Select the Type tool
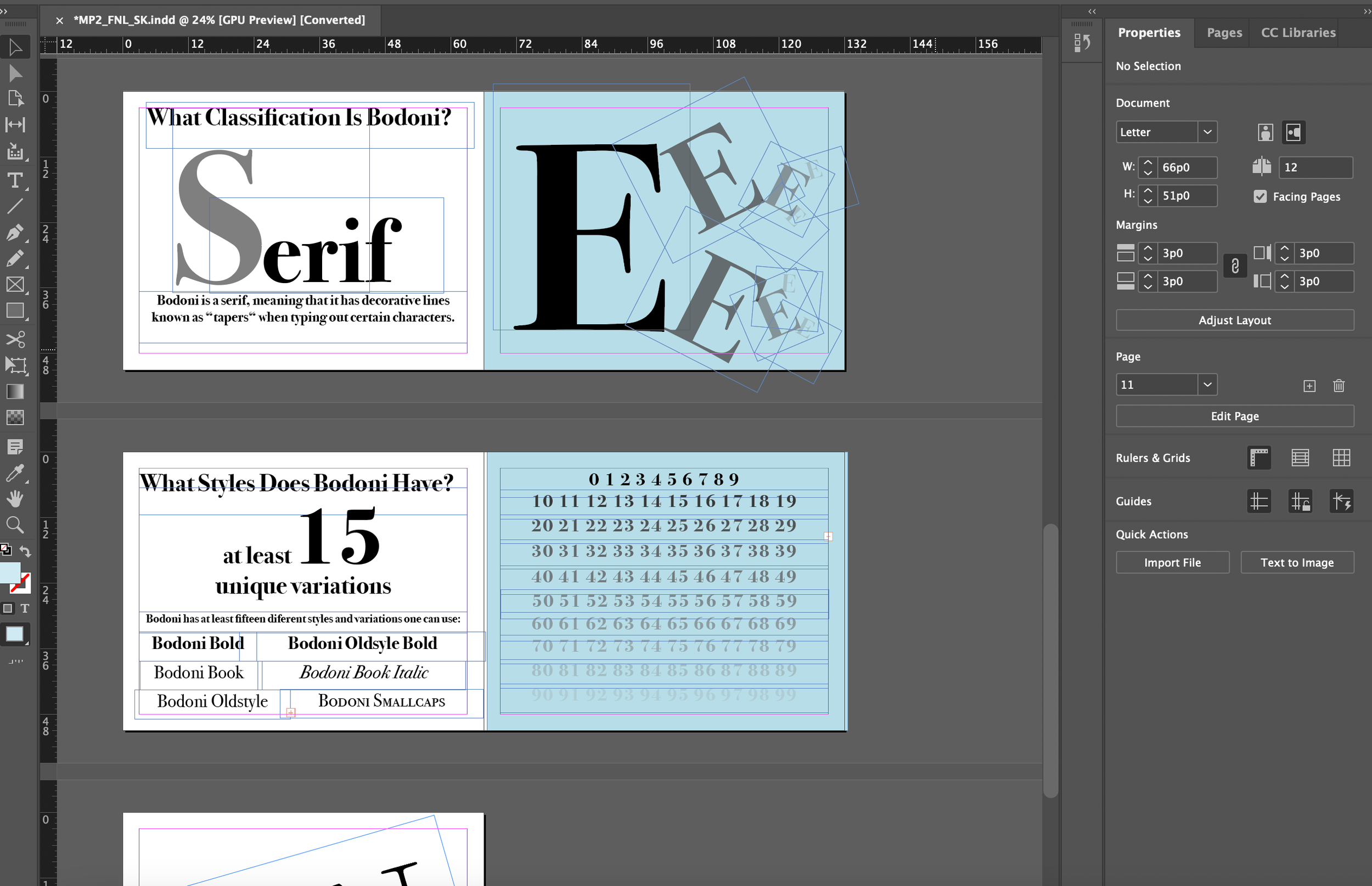 click(15, 180)
